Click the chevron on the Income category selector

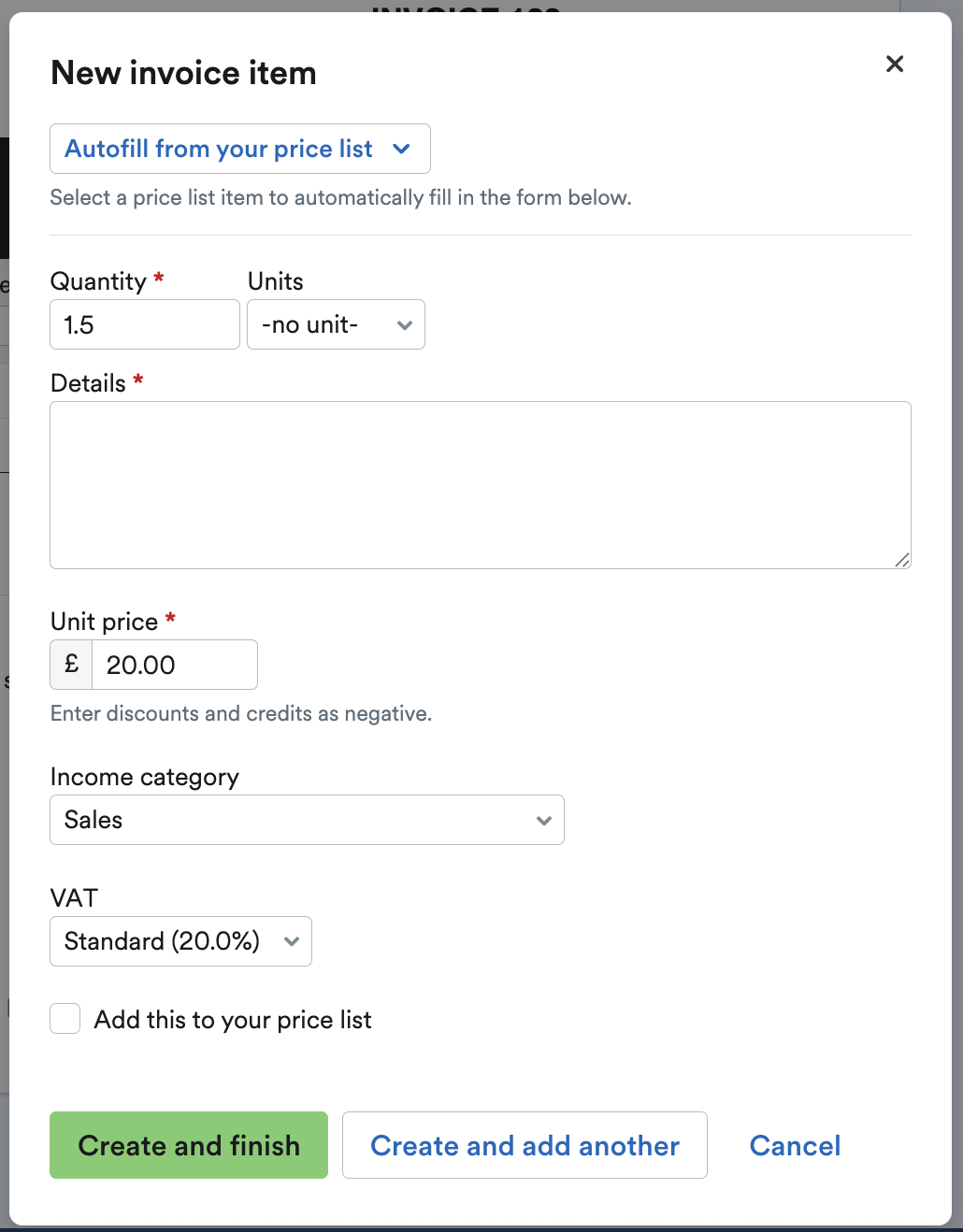point(543,820)
